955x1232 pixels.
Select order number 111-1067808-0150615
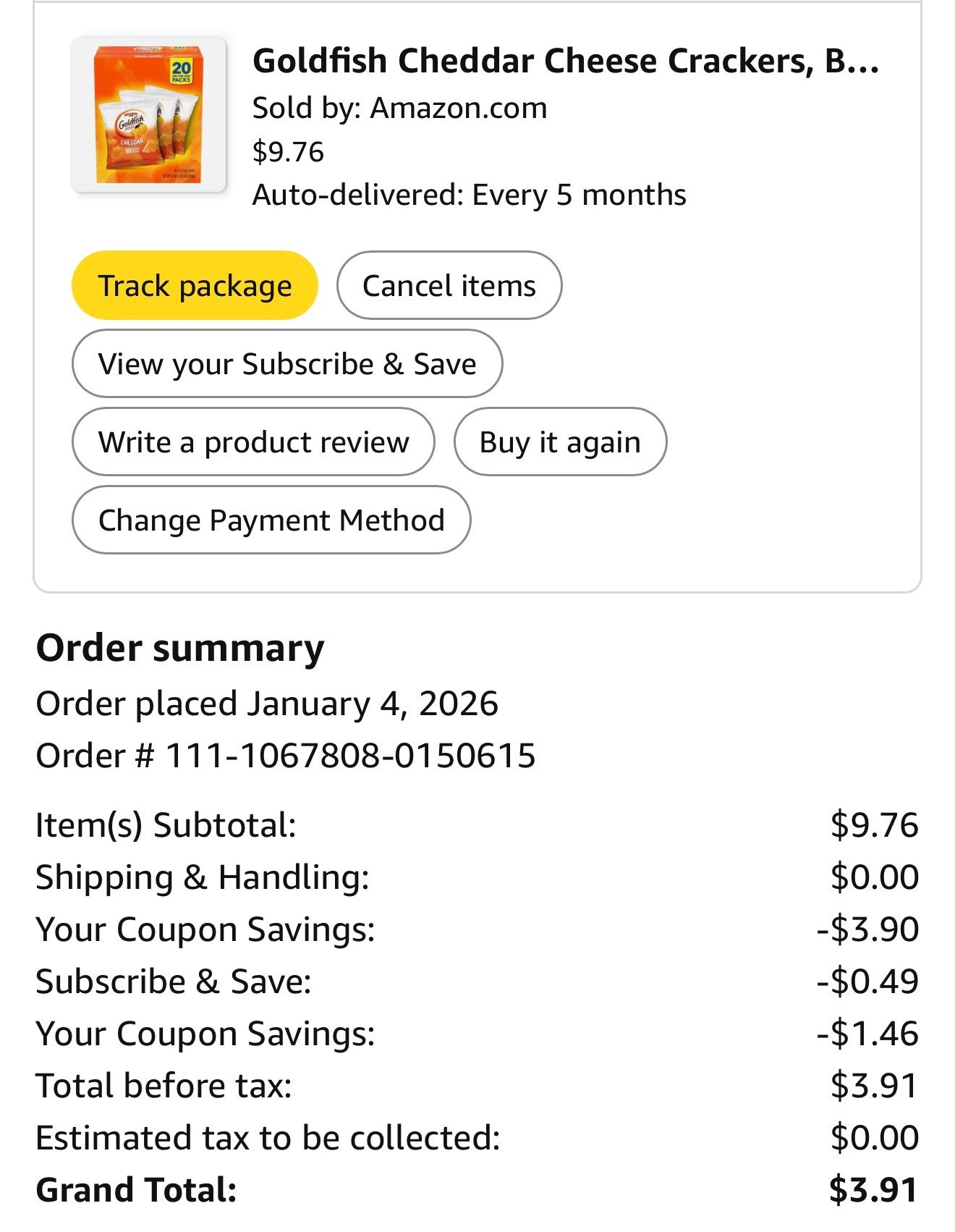(x=285, y=757)
